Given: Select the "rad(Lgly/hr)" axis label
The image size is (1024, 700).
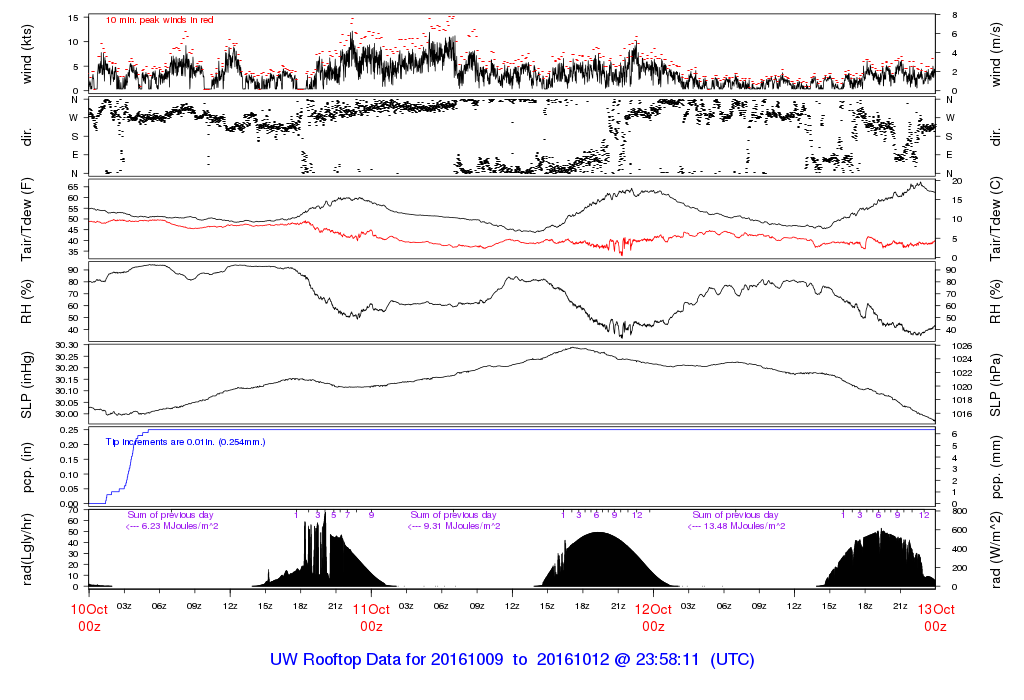Looking at the screenshot, I should (x=28, y=548).
